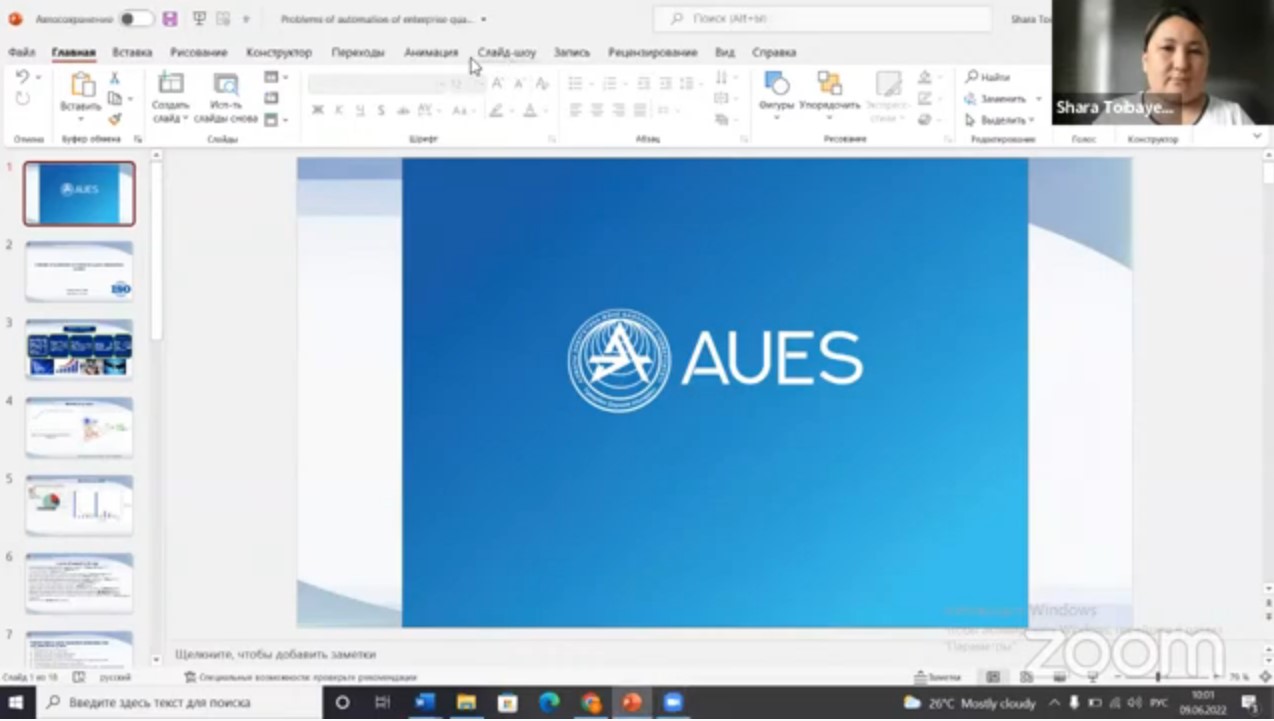
Task: Toggle the AutoSave switch (Автосохранение)
Action: point(136,19)
